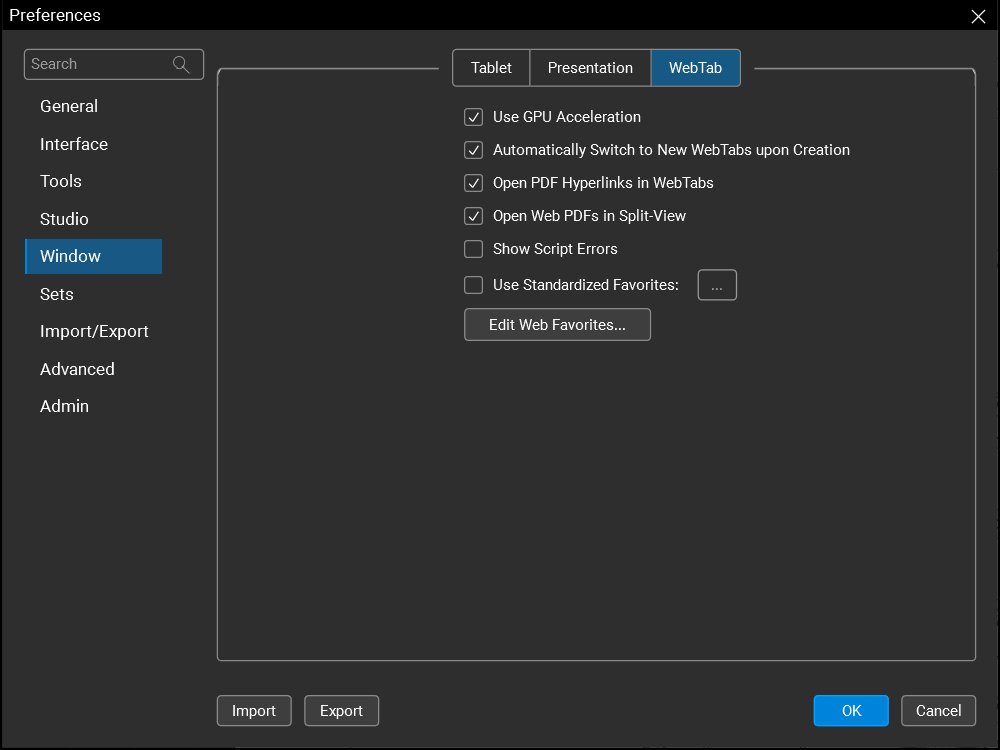Select the WebTab tab

click(x=695, y=68)
